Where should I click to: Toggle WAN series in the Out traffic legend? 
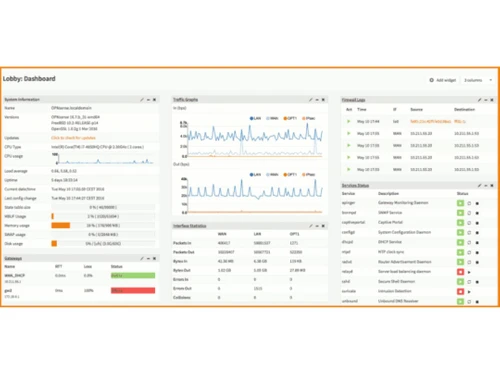[x=272, y=174]
